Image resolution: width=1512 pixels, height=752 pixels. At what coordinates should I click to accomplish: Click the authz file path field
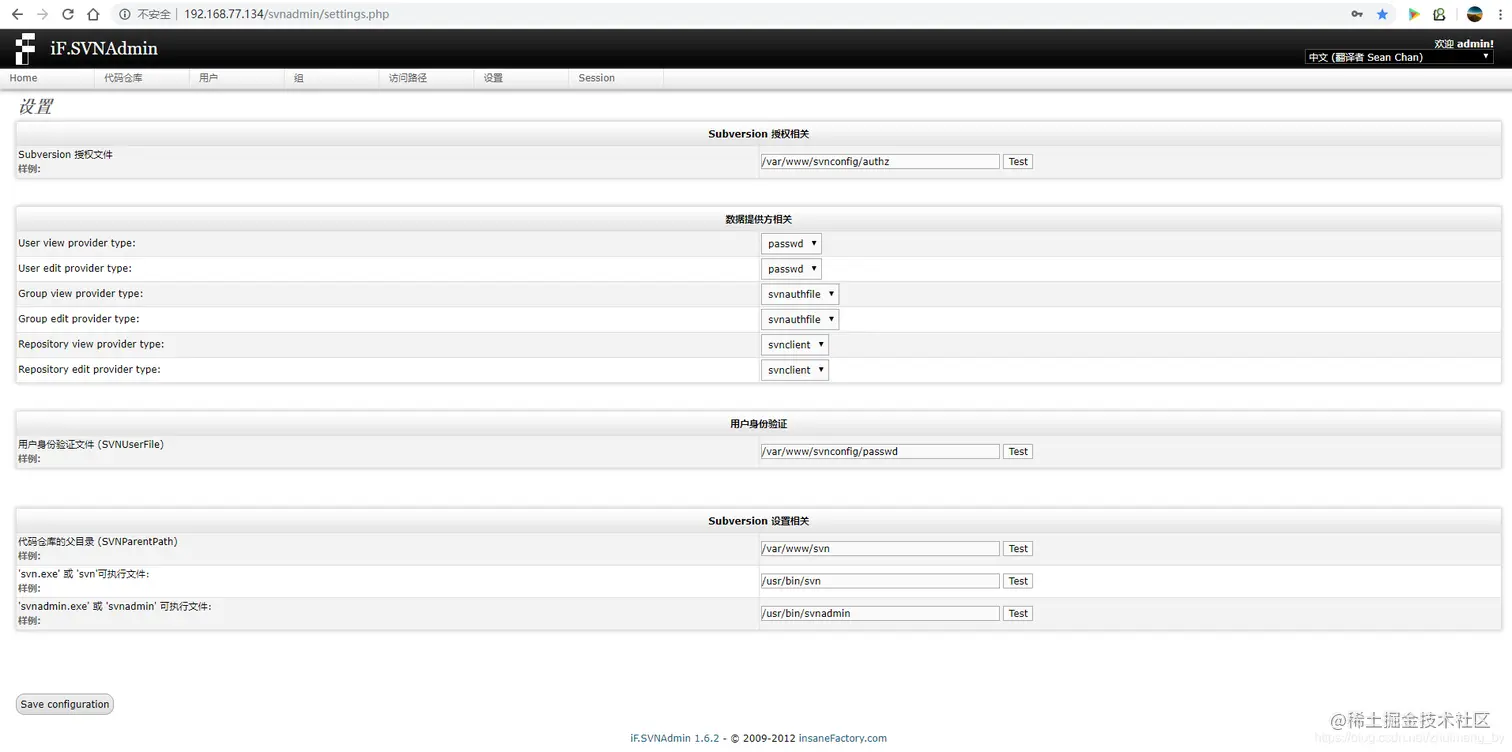click(880, 161)
